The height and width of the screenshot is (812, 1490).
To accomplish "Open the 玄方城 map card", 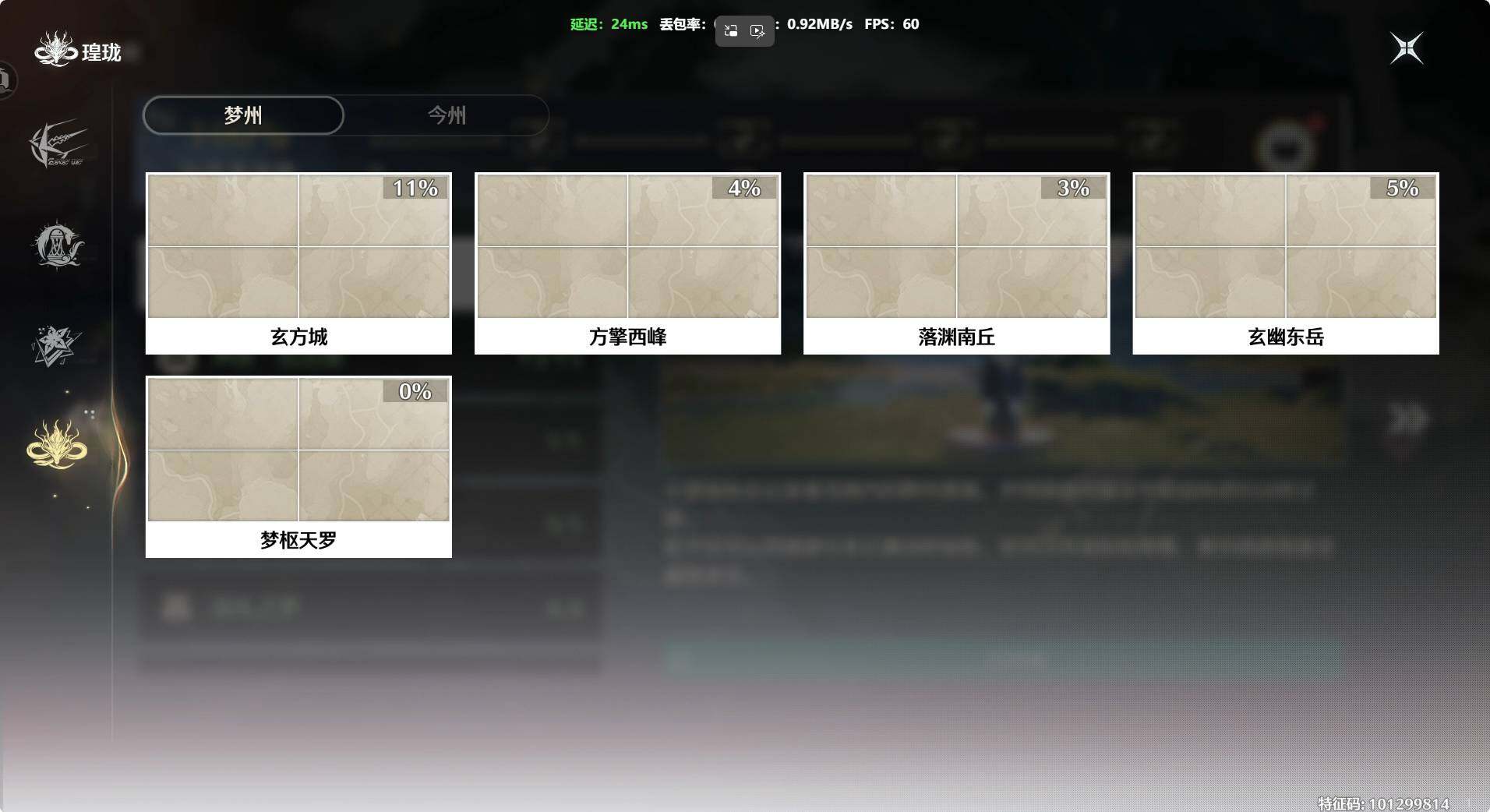I will click(x=298, y=263).
